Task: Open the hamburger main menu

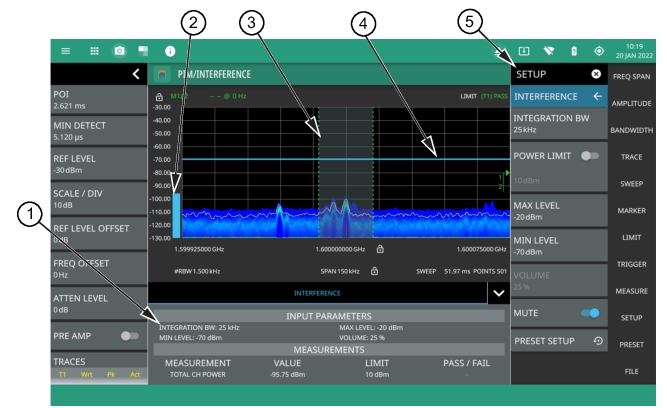Action: pos(65,50)
